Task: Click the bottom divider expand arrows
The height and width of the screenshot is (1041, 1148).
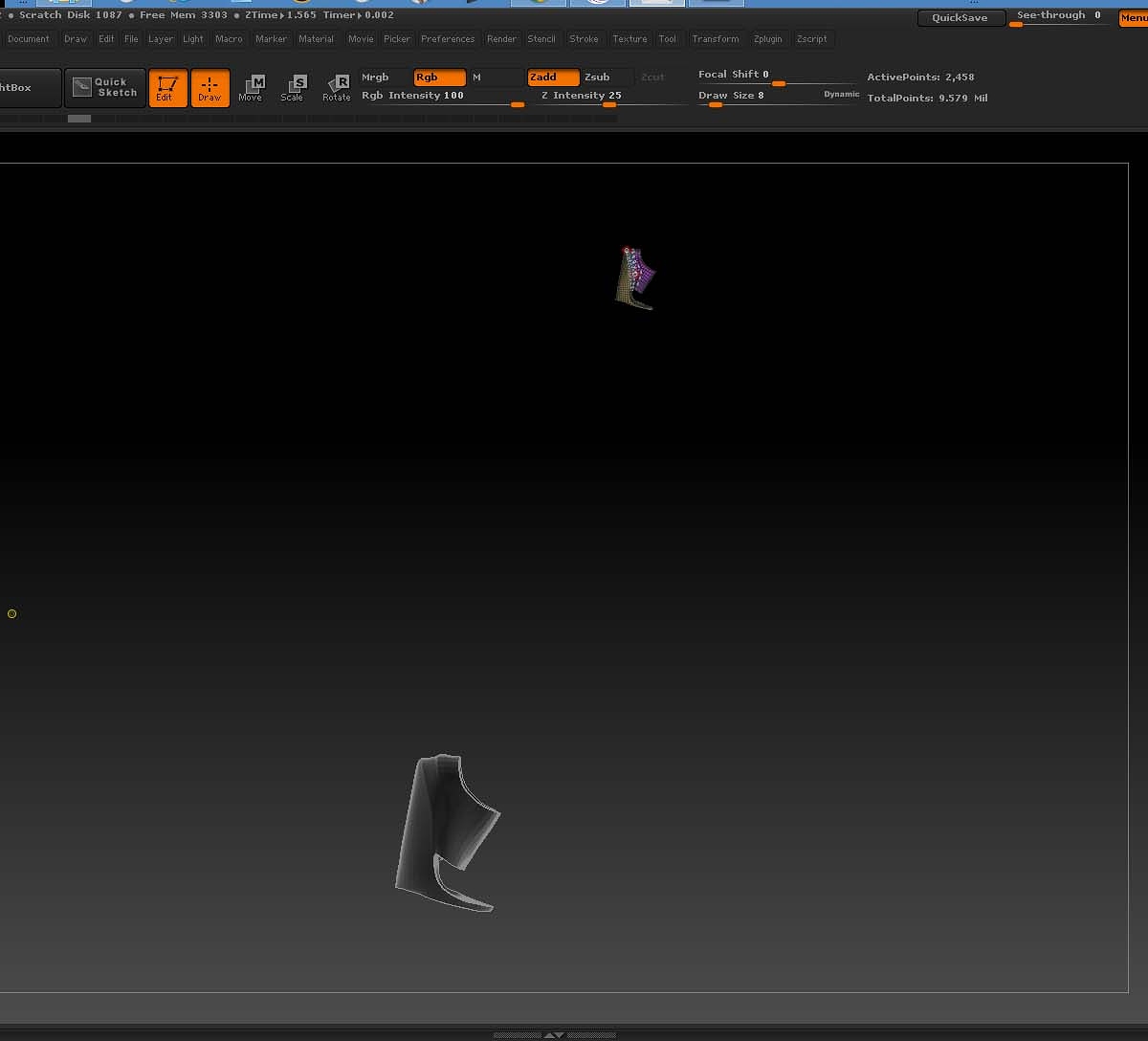Action: coord(555,1035)
